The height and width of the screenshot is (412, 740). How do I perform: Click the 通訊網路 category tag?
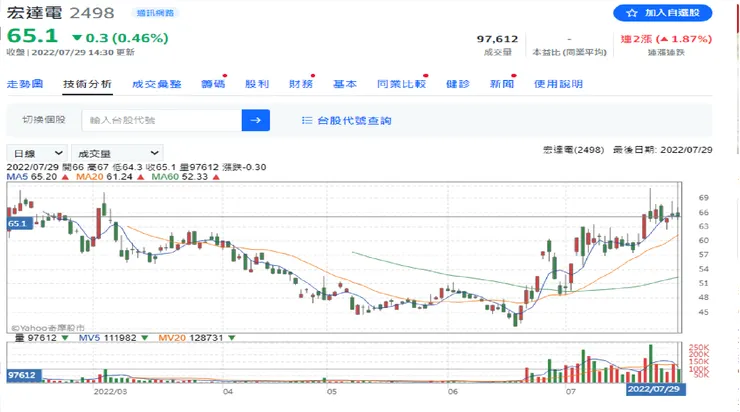tap(155, 13)
